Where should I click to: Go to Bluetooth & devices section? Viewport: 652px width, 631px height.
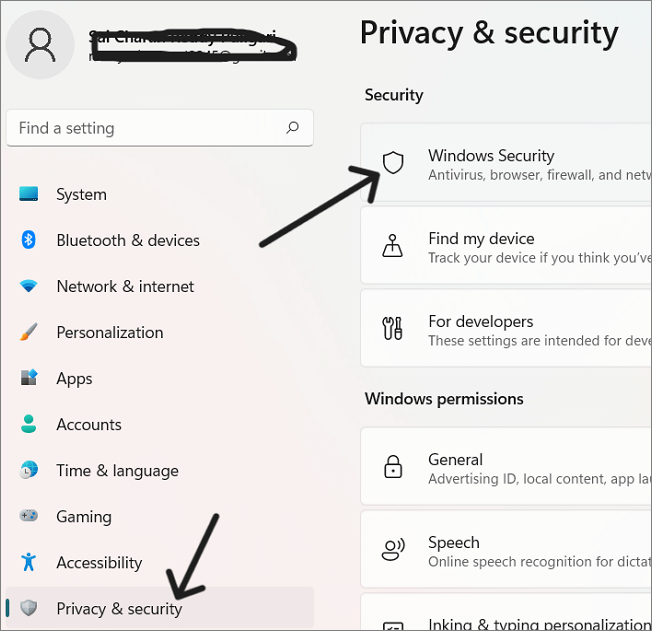tap(128, 240)
